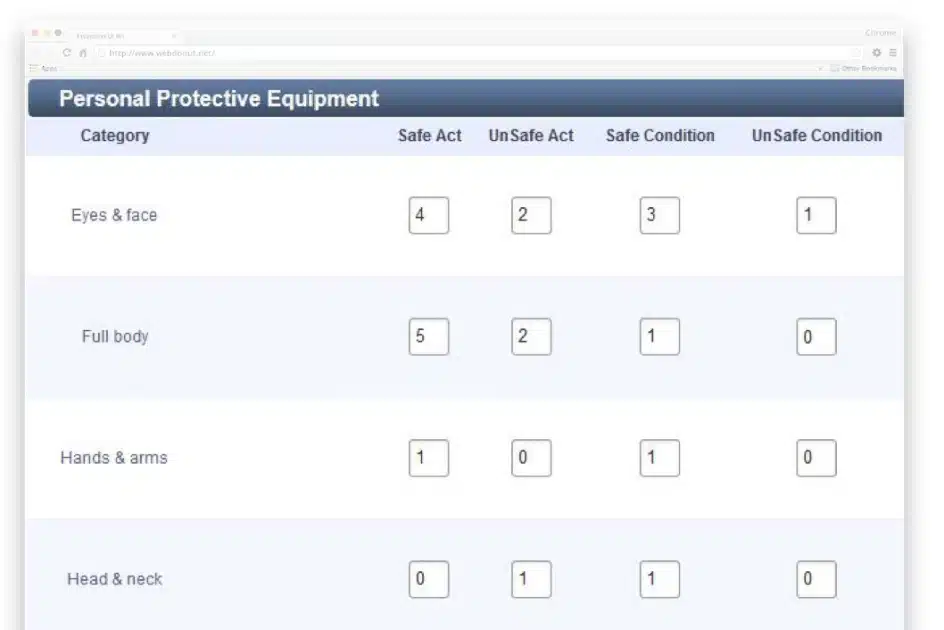Click the browser back navigation arrow
The image size is (944, 630).
38,52
